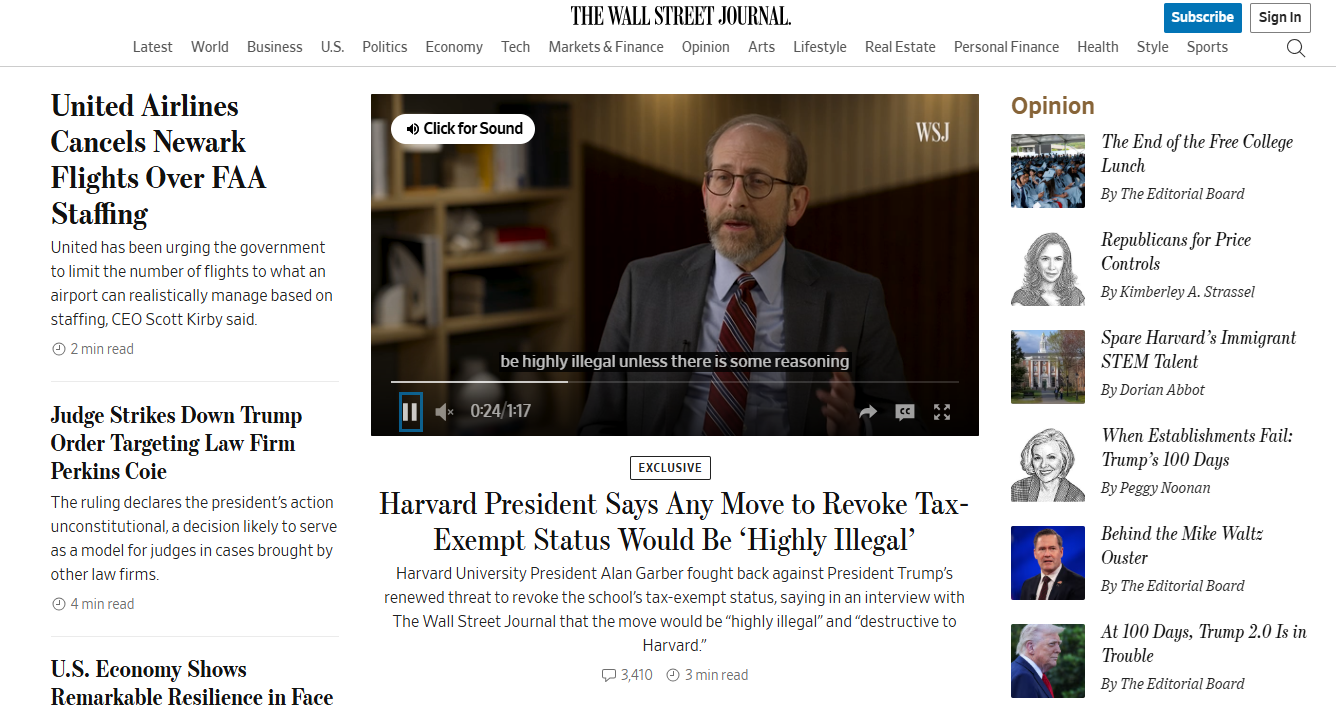This screenshot has width=1336, height=705.
Task: Enable audio with Click for Sound
Action: 463,128
